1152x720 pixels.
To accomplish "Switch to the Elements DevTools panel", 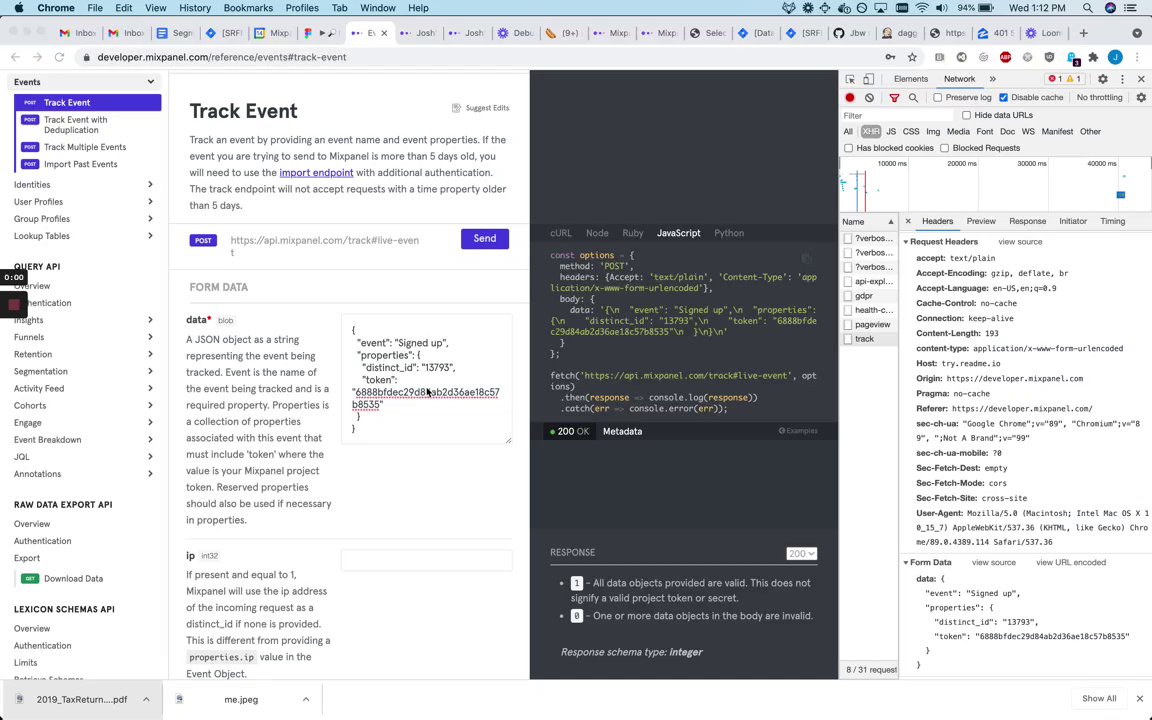I will point(911,79).
